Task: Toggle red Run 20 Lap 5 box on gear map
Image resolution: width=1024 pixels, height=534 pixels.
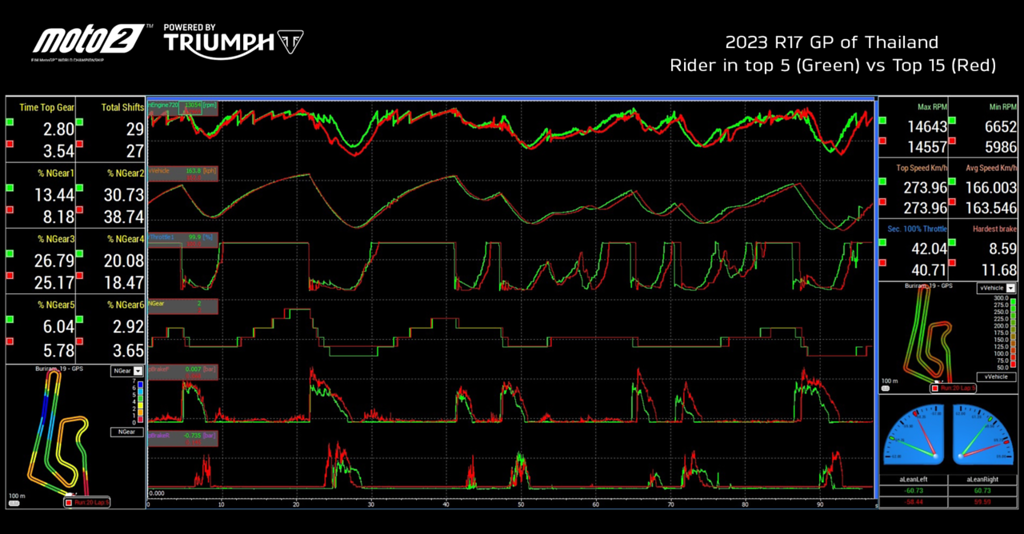Action: [87, 503]
